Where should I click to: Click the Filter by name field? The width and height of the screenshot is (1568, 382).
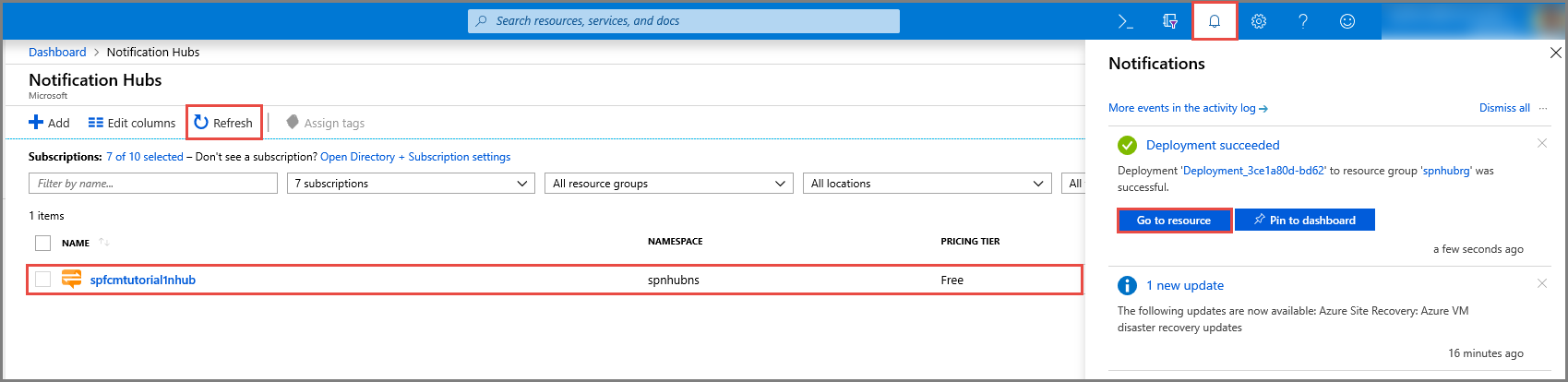(153, 184)
